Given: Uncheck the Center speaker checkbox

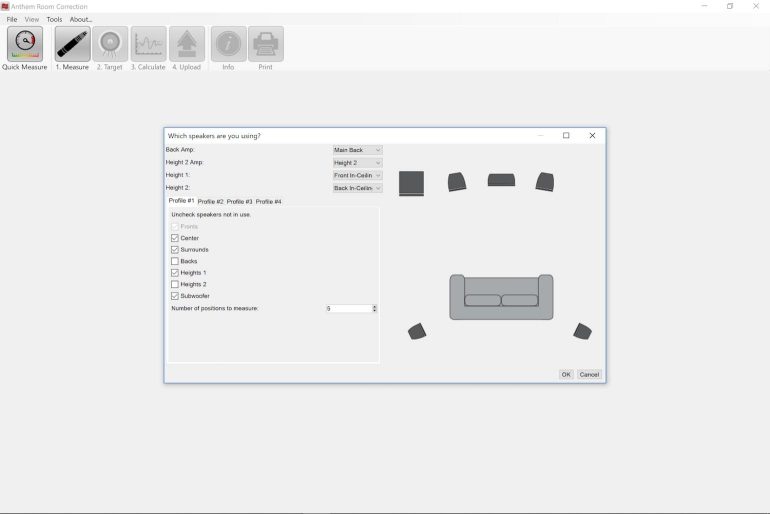Looking at the screenshot, I should pyautogui.click(x=175, y=238).
